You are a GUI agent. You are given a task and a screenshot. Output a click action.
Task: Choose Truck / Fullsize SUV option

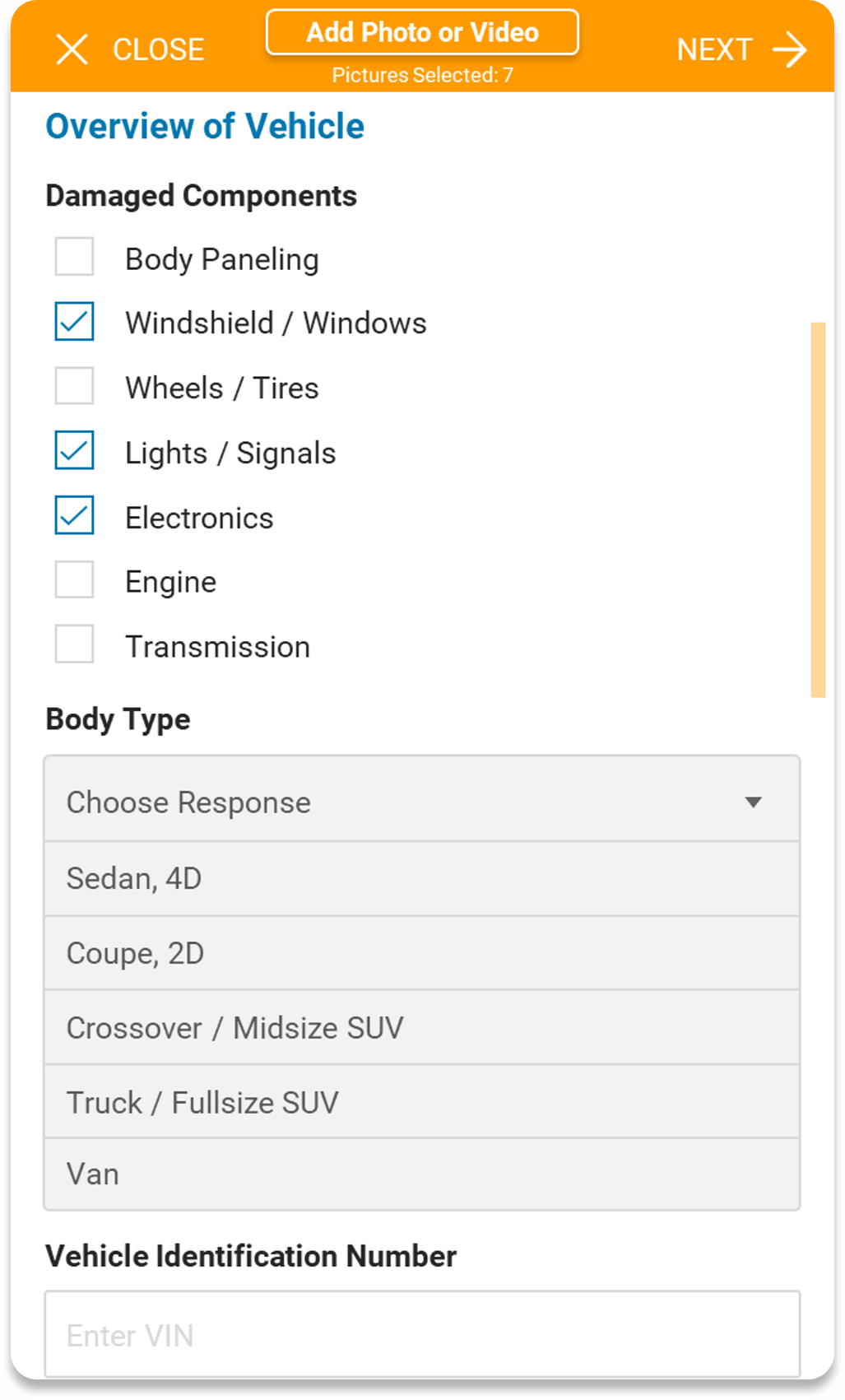pyautogui.click(x=422, y=1102)
